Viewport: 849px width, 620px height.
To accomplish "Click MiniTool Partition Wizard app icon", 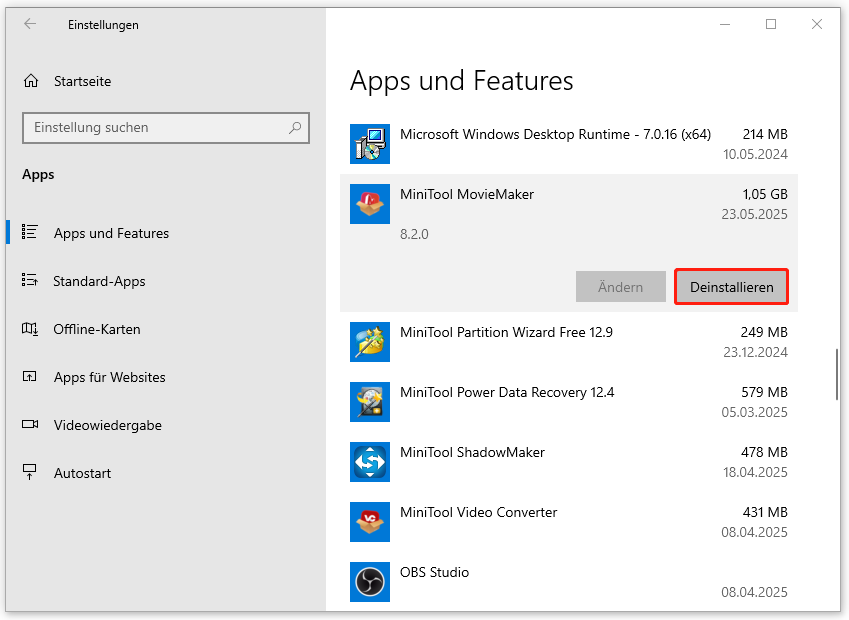I will click(x=370, y=342).
